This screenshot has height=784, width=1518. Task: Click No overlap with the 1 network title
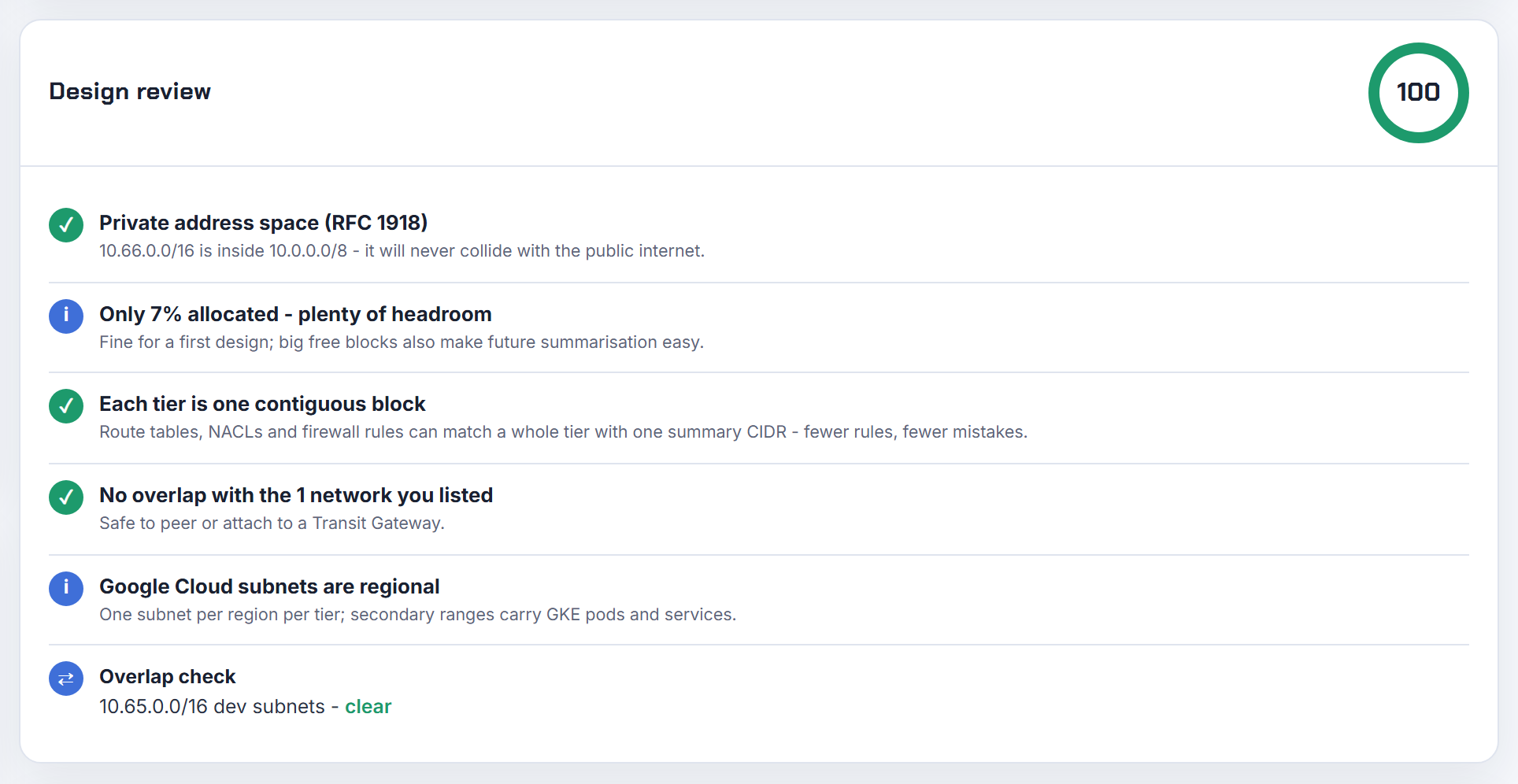296,495
